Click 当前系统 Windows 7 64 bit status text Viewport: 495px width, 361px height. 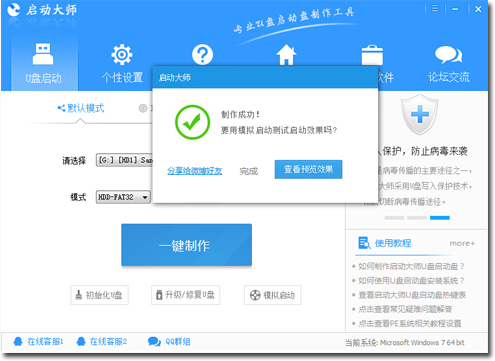pyautogui.click(x=404, y=343)
